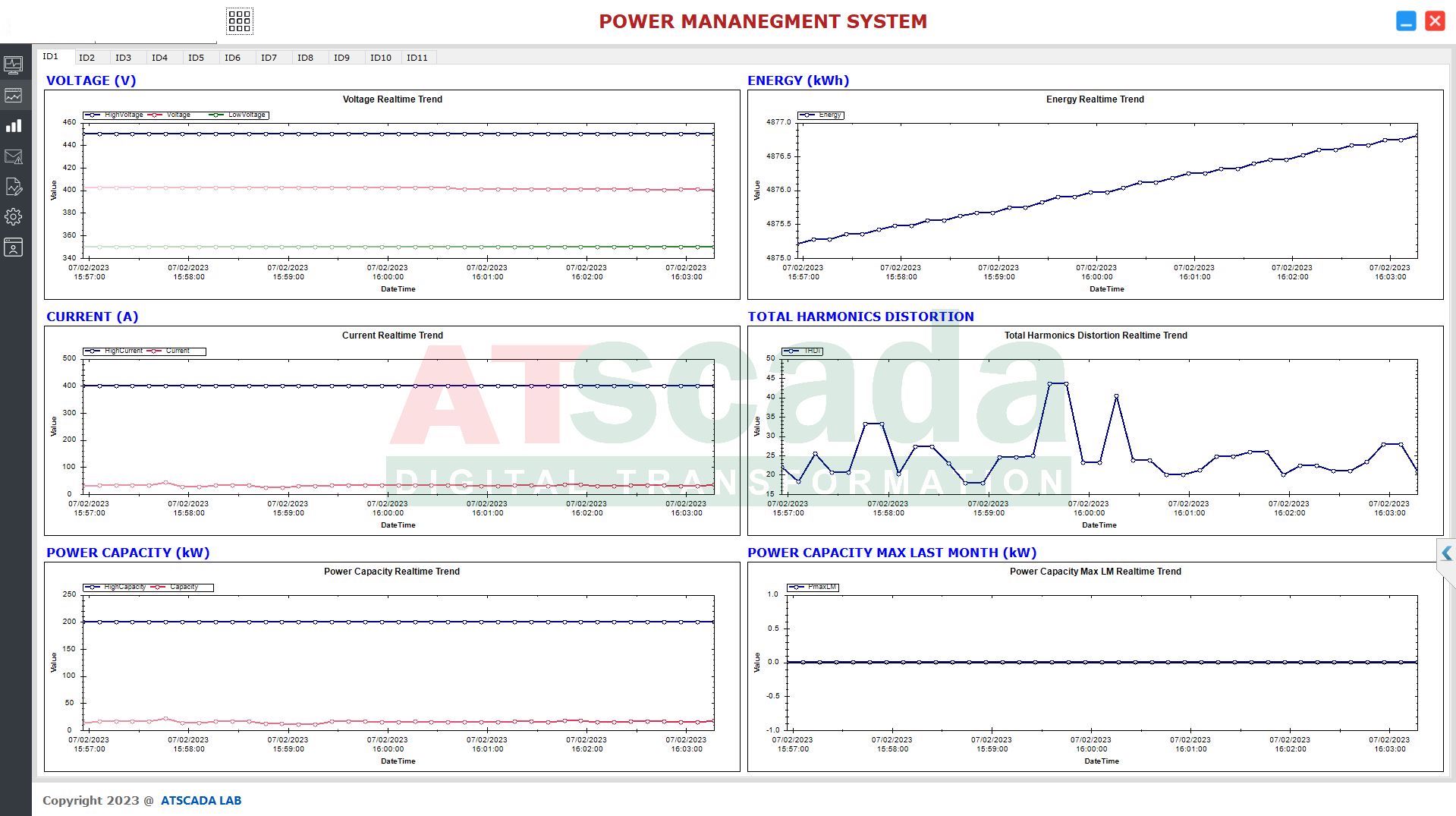Click the 3x3 grid menu icon

click(239, 21)
